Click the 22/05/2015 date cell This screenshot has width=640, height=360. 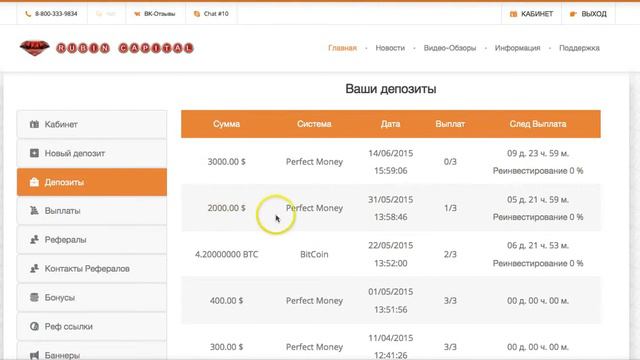pos(391,246)
